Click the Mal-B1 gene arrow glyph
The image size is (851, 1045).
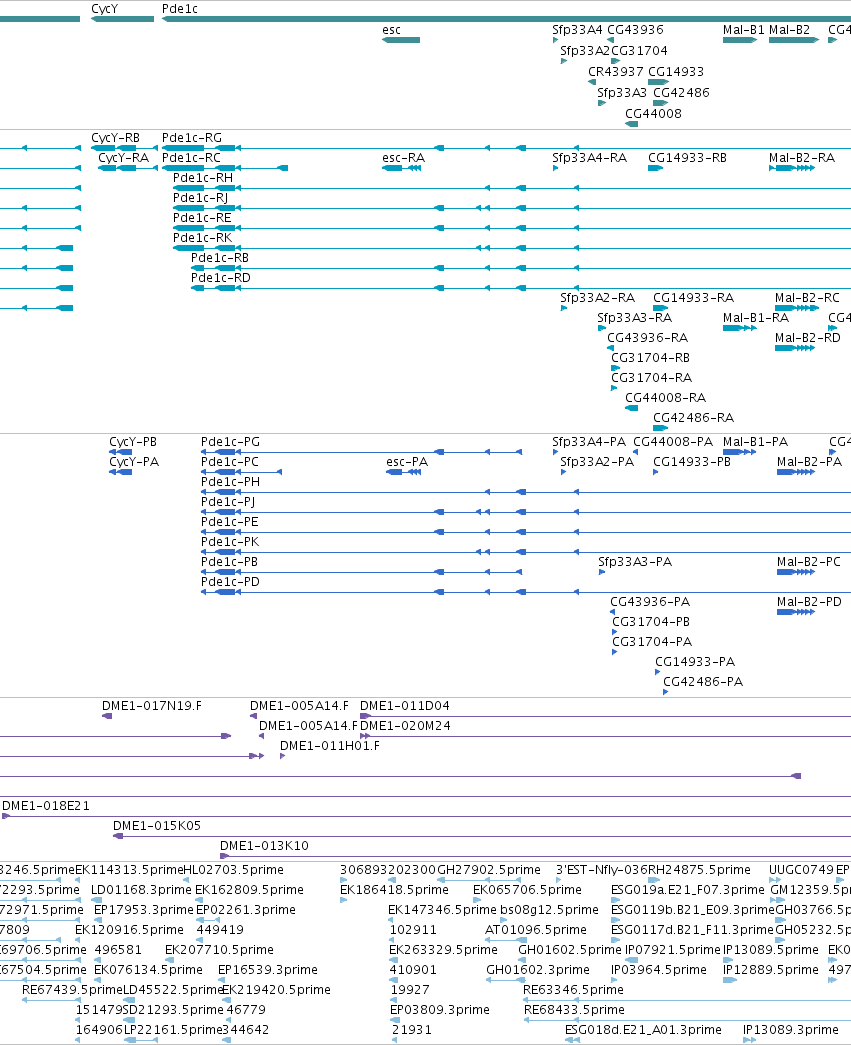coord(740,40)
